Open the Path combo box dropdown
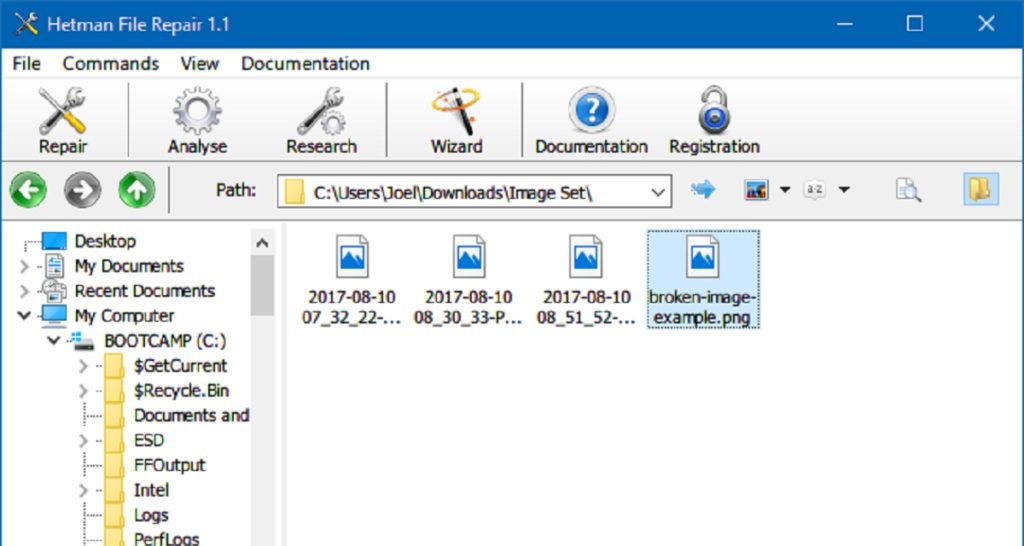 tap(657, 191)
